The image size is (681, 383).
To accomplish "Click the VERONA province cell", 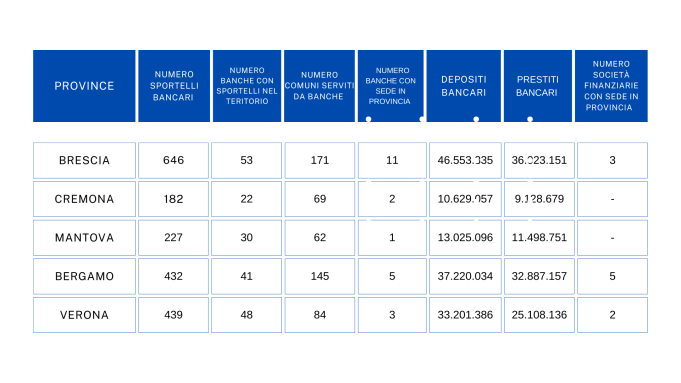I will [84, 315].
